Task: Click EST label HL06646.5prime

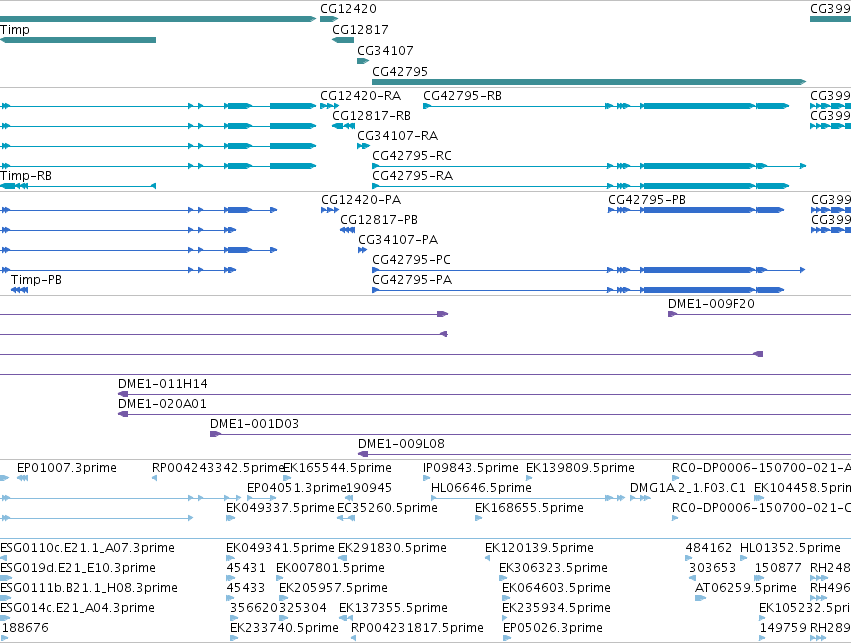Action: pos(481,488)
